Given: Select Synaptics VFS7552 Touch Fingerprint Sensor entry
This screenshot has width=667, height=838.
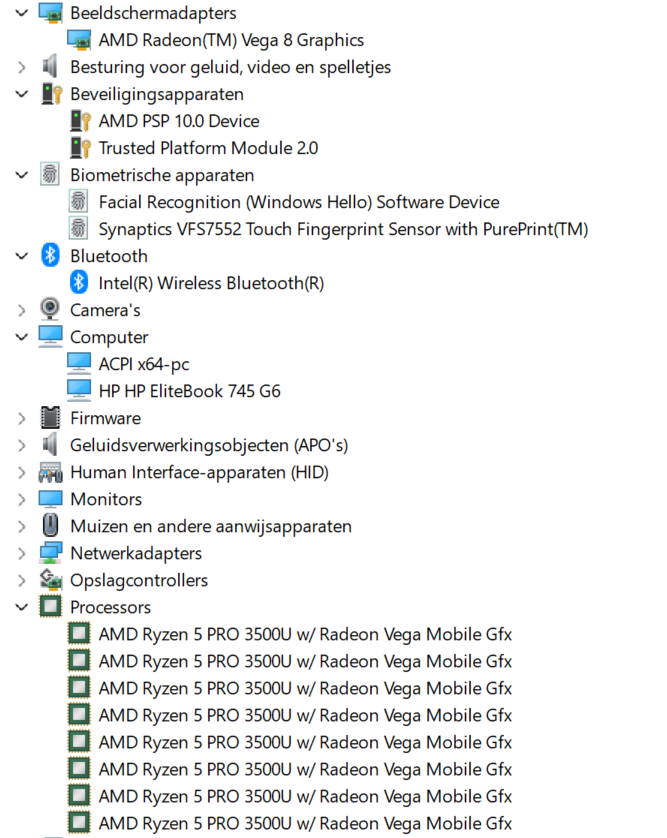Looking at the screenshot, I should 342,229.
